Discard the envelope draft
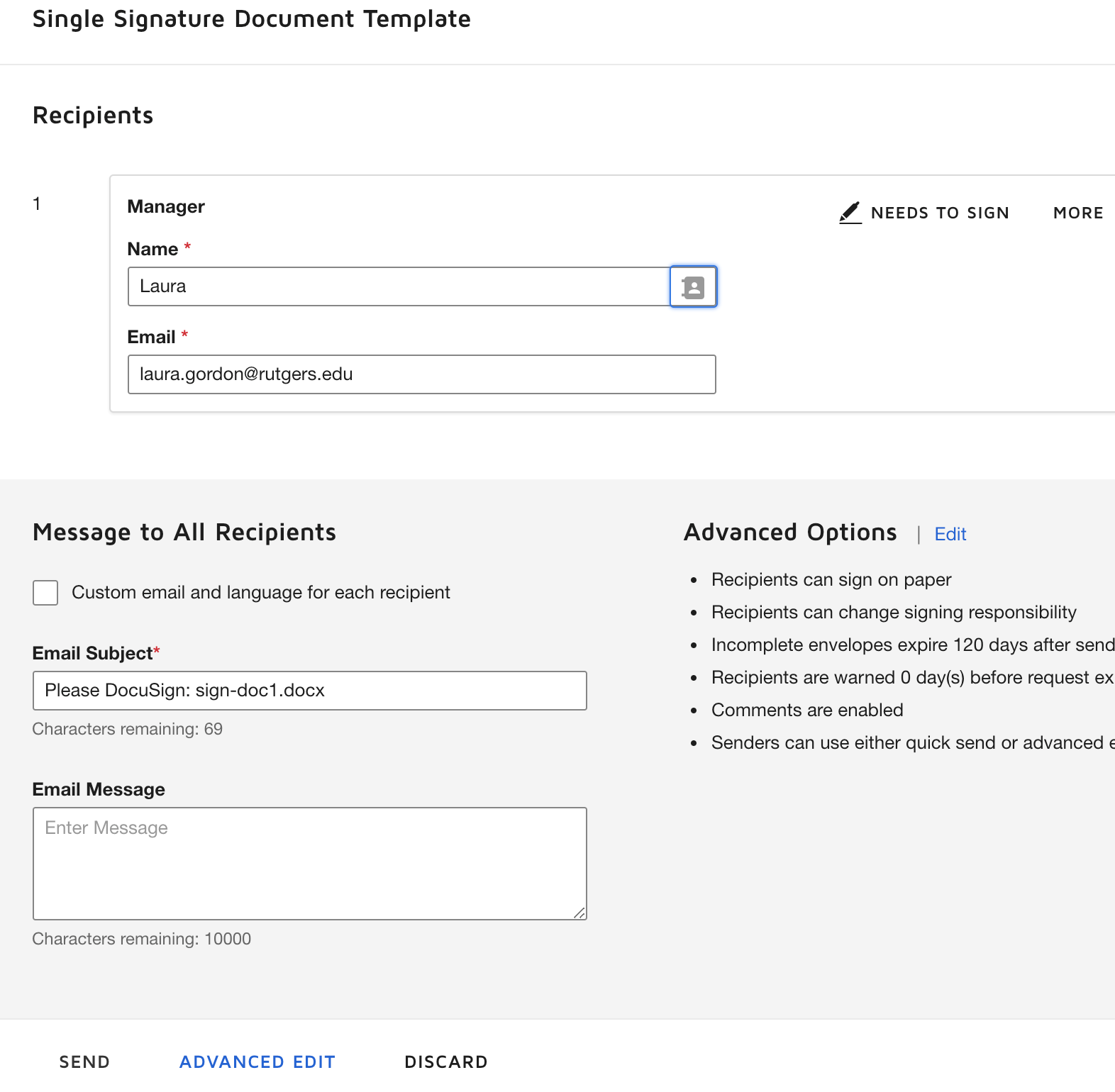Viewport: 1115px width, 1092px height. tap(446, 1062)
